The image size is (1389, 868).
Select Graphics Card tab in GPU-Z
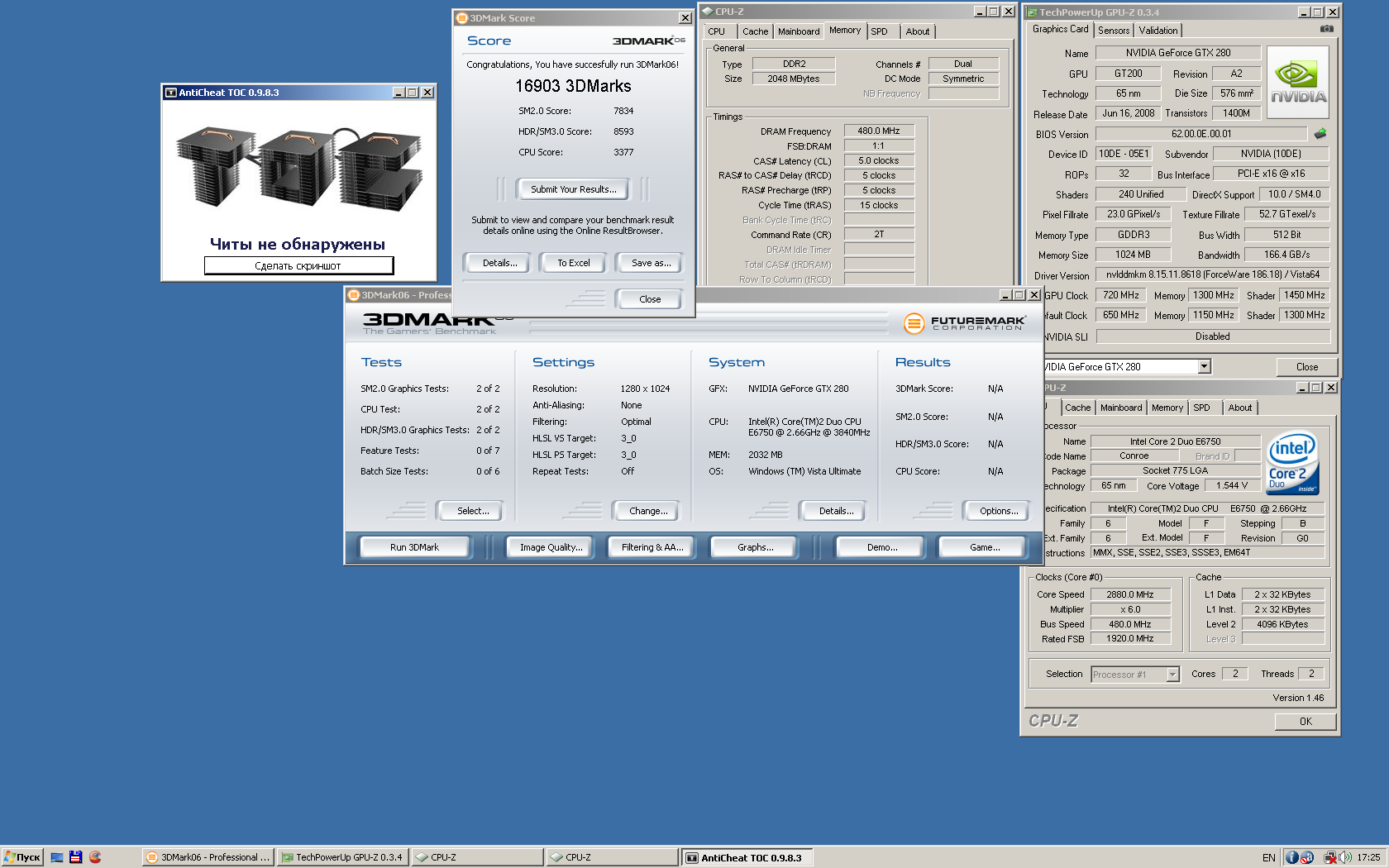tap(1060, 29)
